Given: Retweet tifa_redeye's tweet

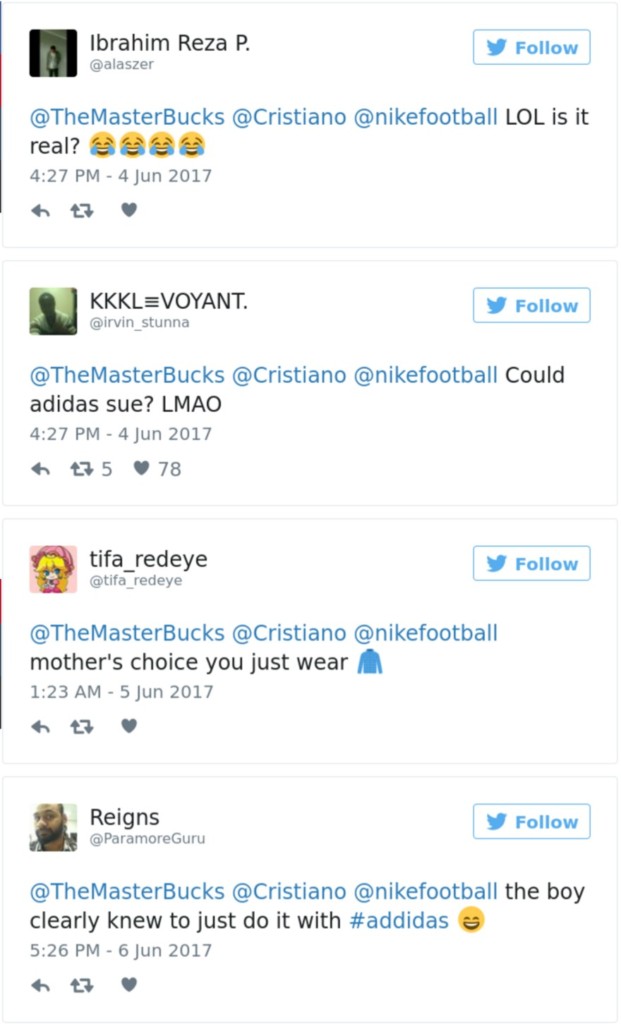Looking at the screenshot, I should [82, 726].
